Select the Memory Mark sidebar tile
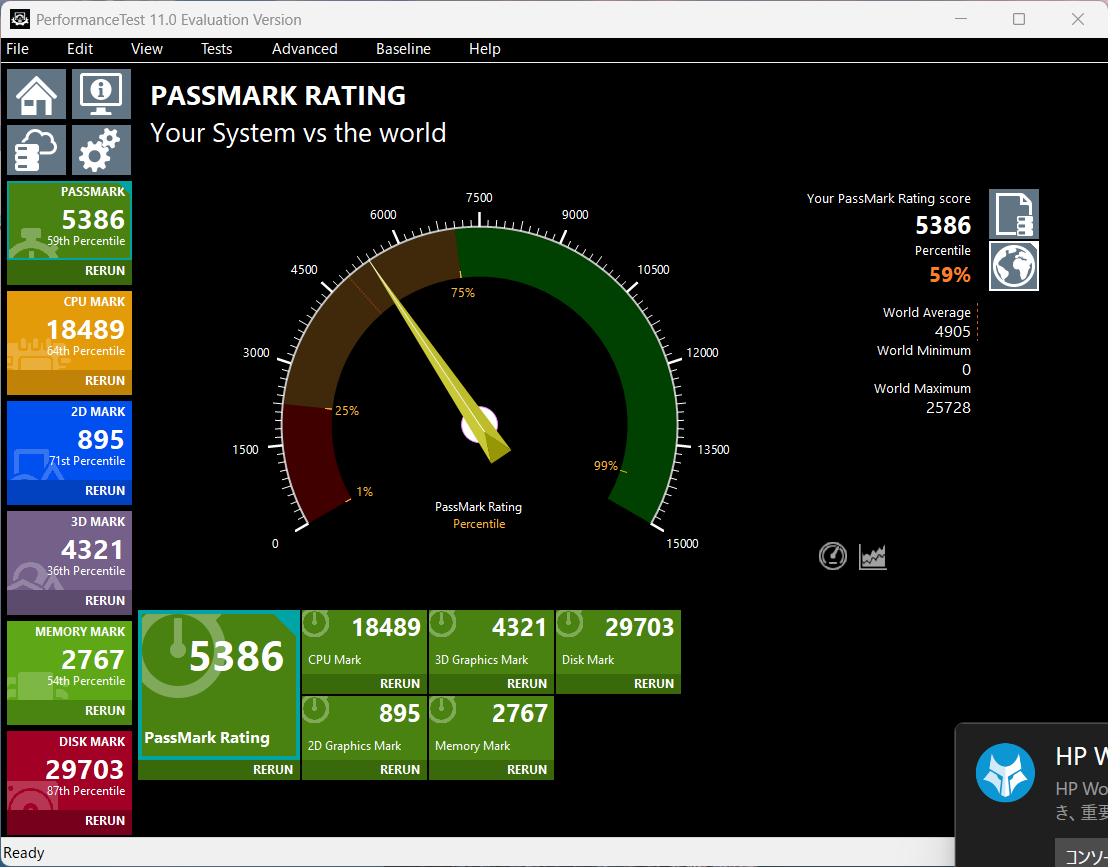The height and width of the screenshot is (867, 1108). click(x=69, y=661)
